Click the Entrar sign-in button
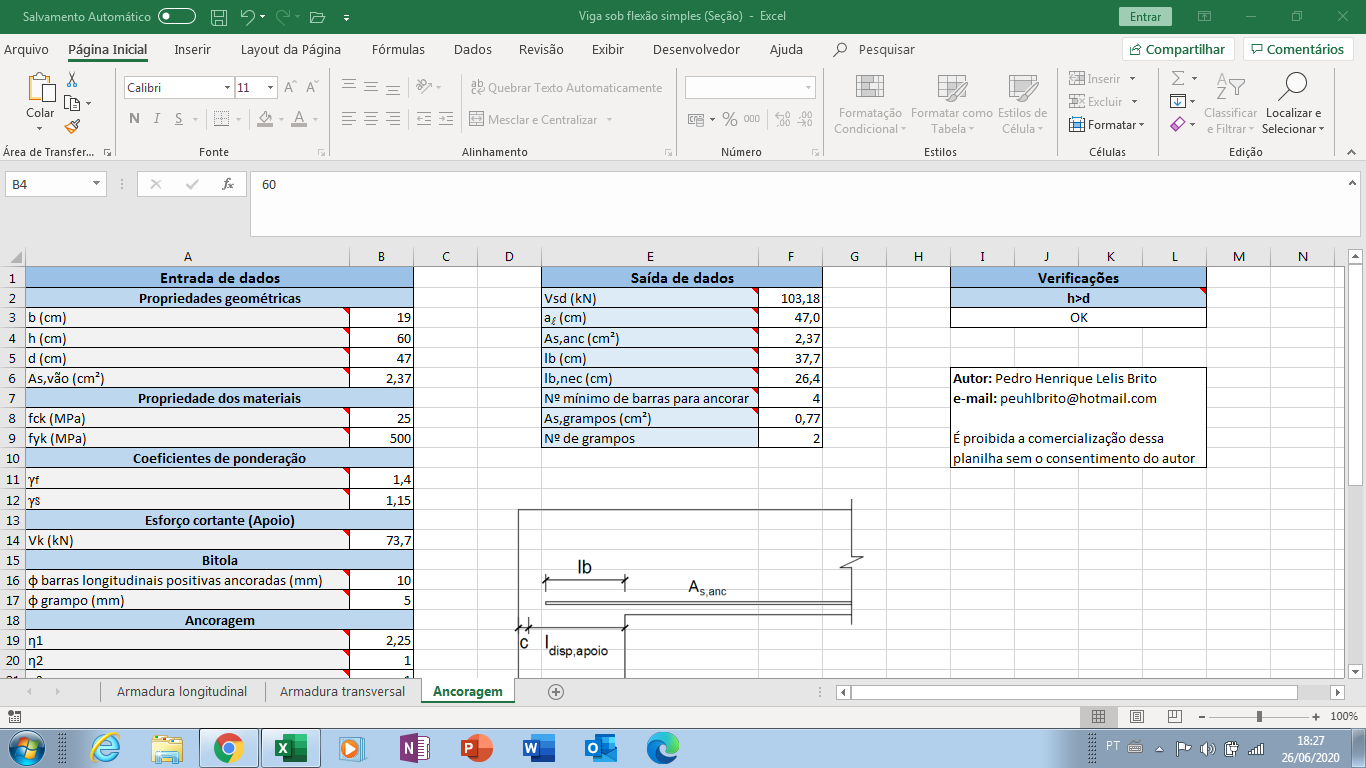 (1145, 17)
